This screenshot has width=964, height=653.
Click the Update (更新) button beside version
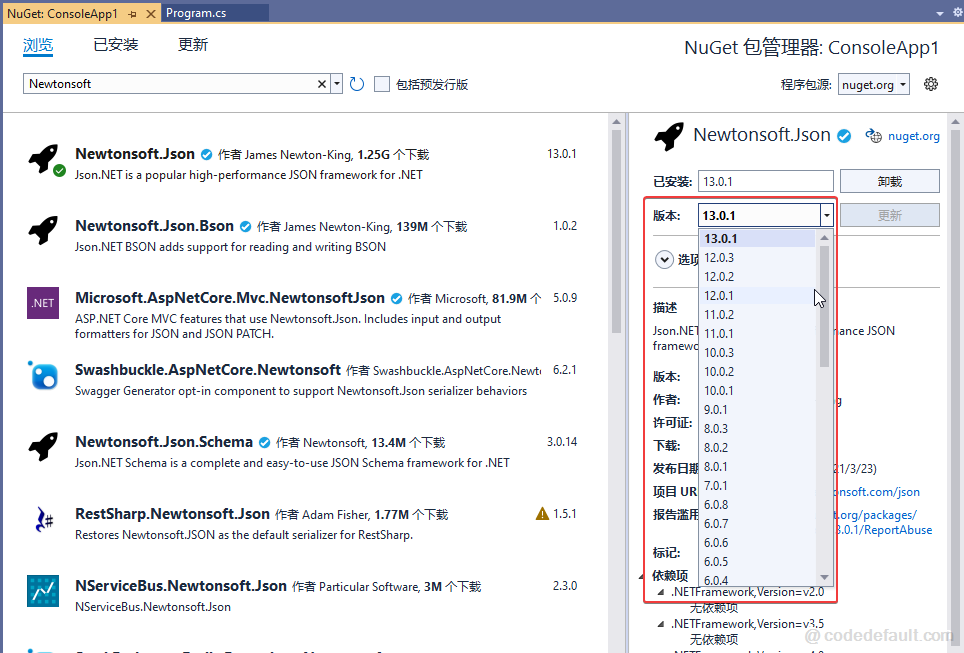[890, 216]
